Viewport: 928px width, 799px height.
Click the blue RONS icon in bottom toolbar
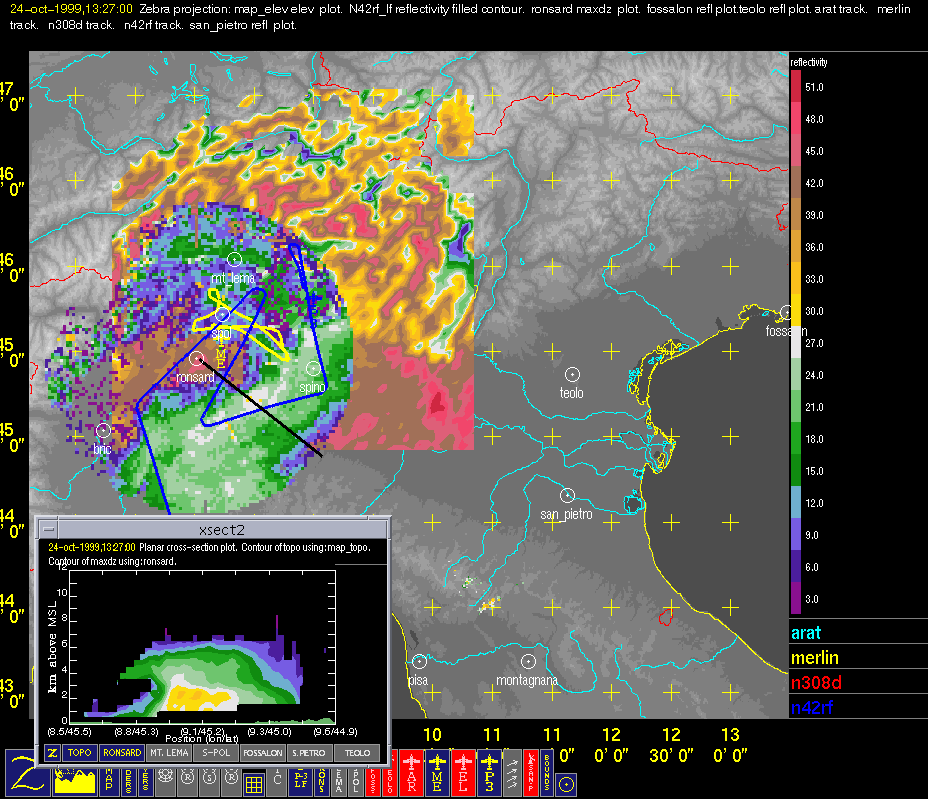pyautogui.click(x=321, y=781)
